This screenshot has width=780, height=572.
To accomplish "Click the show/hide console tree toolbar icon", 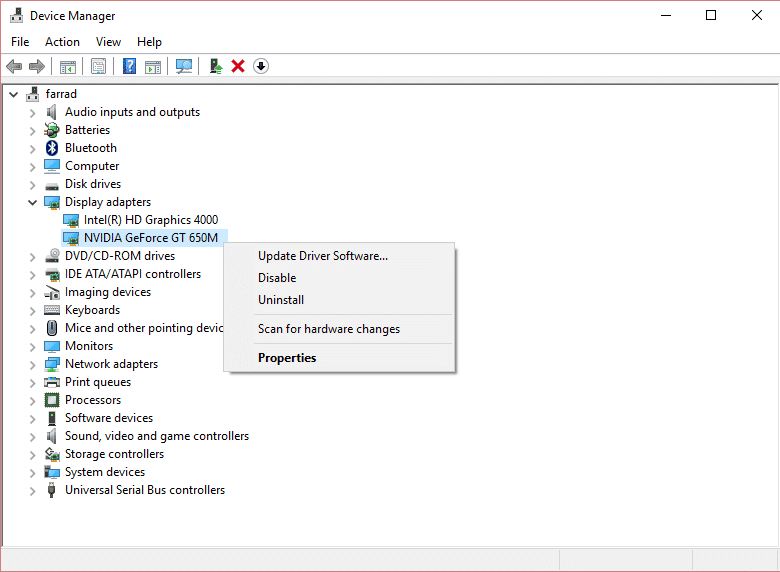I will (68, 66).
